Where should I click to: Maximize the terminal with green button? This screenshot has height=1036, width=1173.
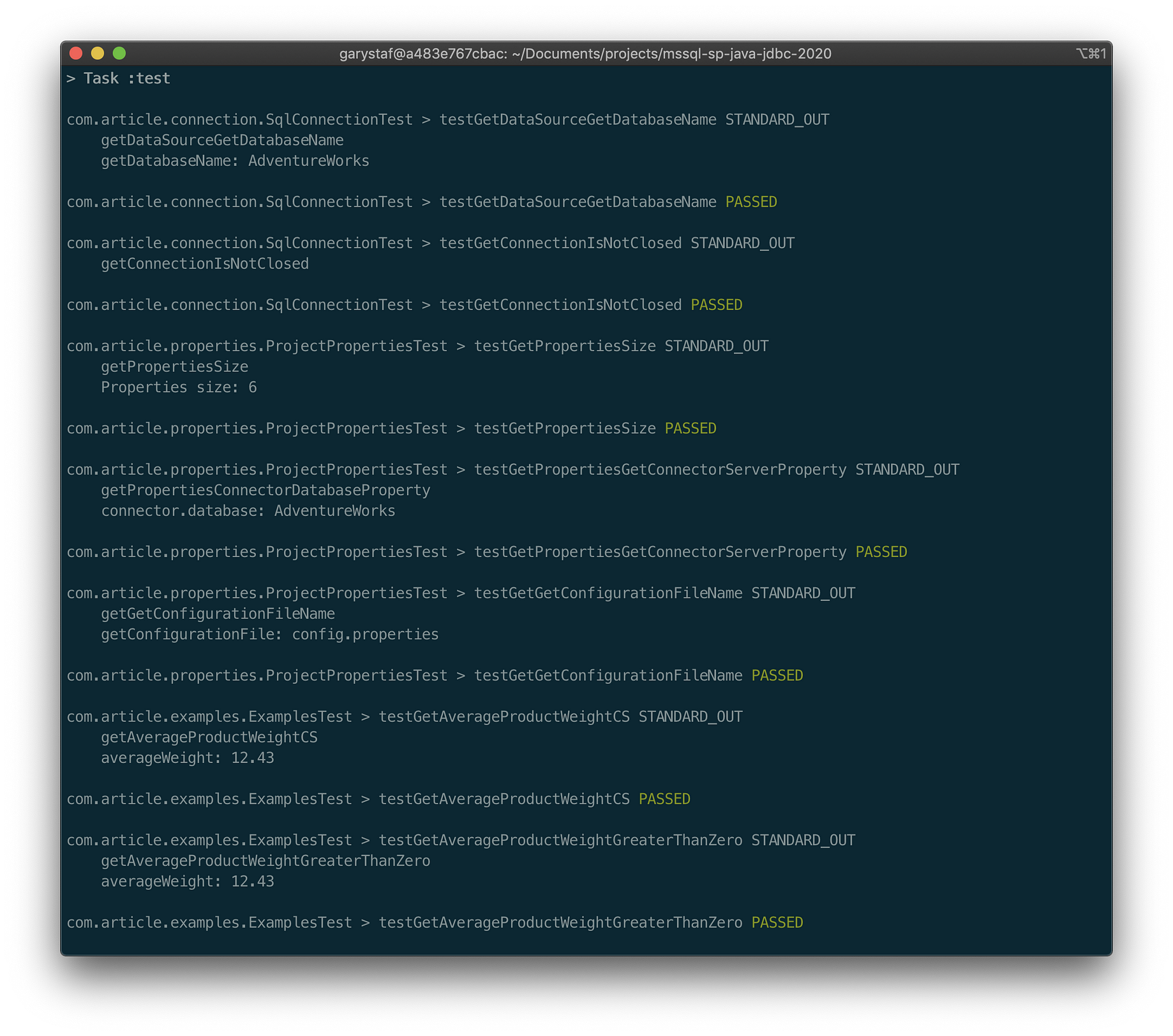(x=119, y=53)
